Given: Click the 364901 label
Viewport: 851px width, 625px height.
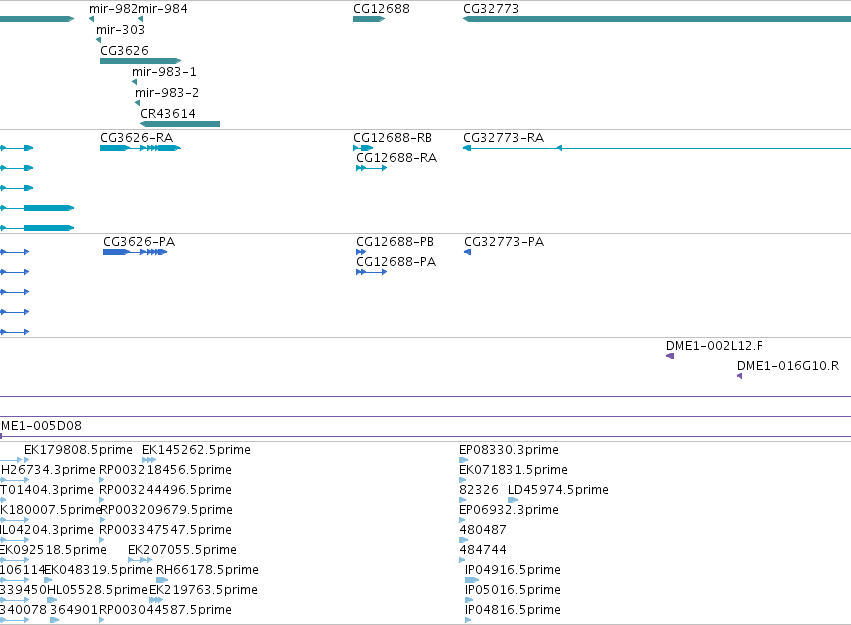Looking at the screenshot, I should (x=74, y=610).
